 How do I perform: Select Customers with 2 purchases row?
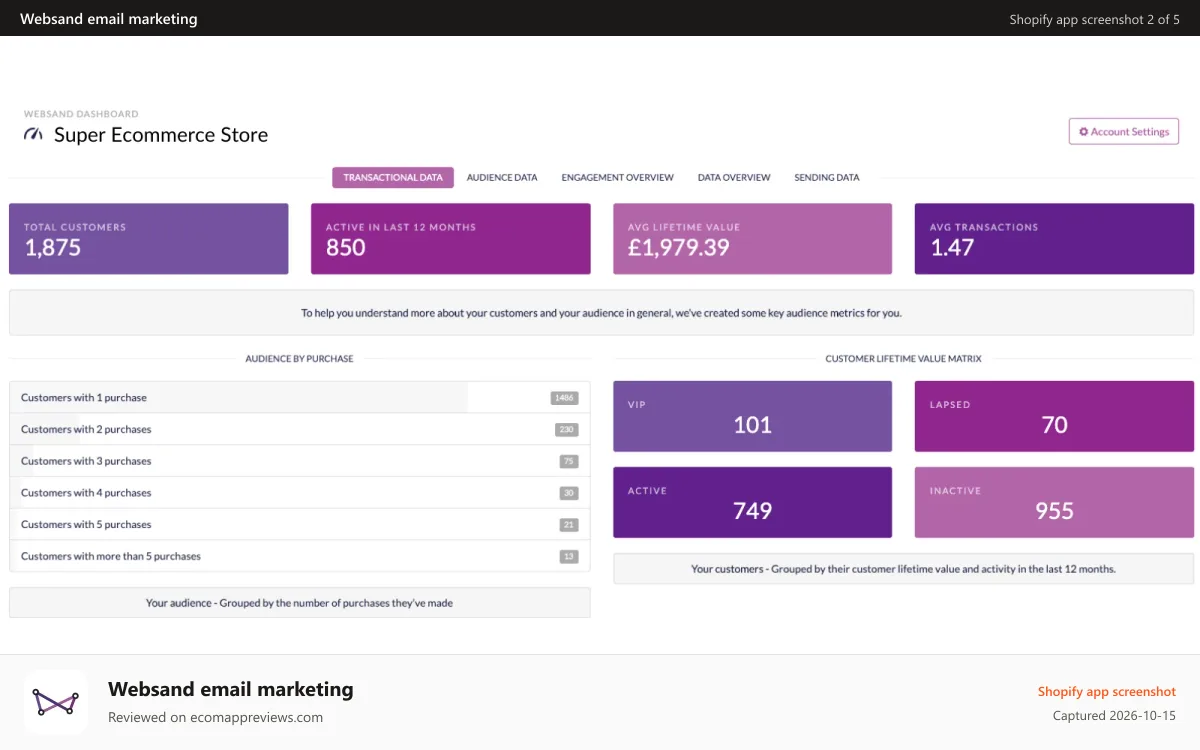[x=299, y=429]
